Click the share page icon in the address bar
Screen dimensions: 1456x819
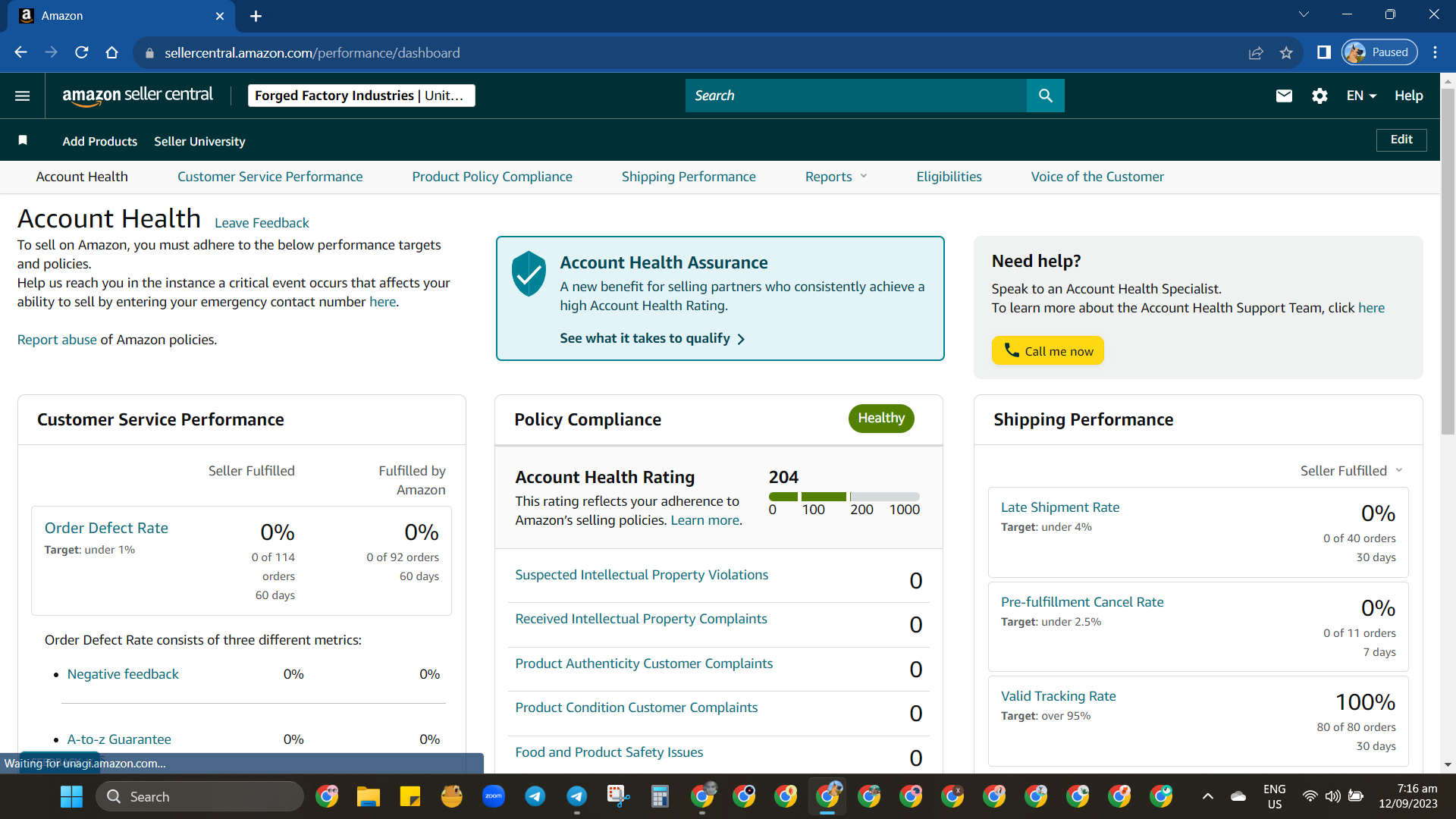(x=1256, y=52)
